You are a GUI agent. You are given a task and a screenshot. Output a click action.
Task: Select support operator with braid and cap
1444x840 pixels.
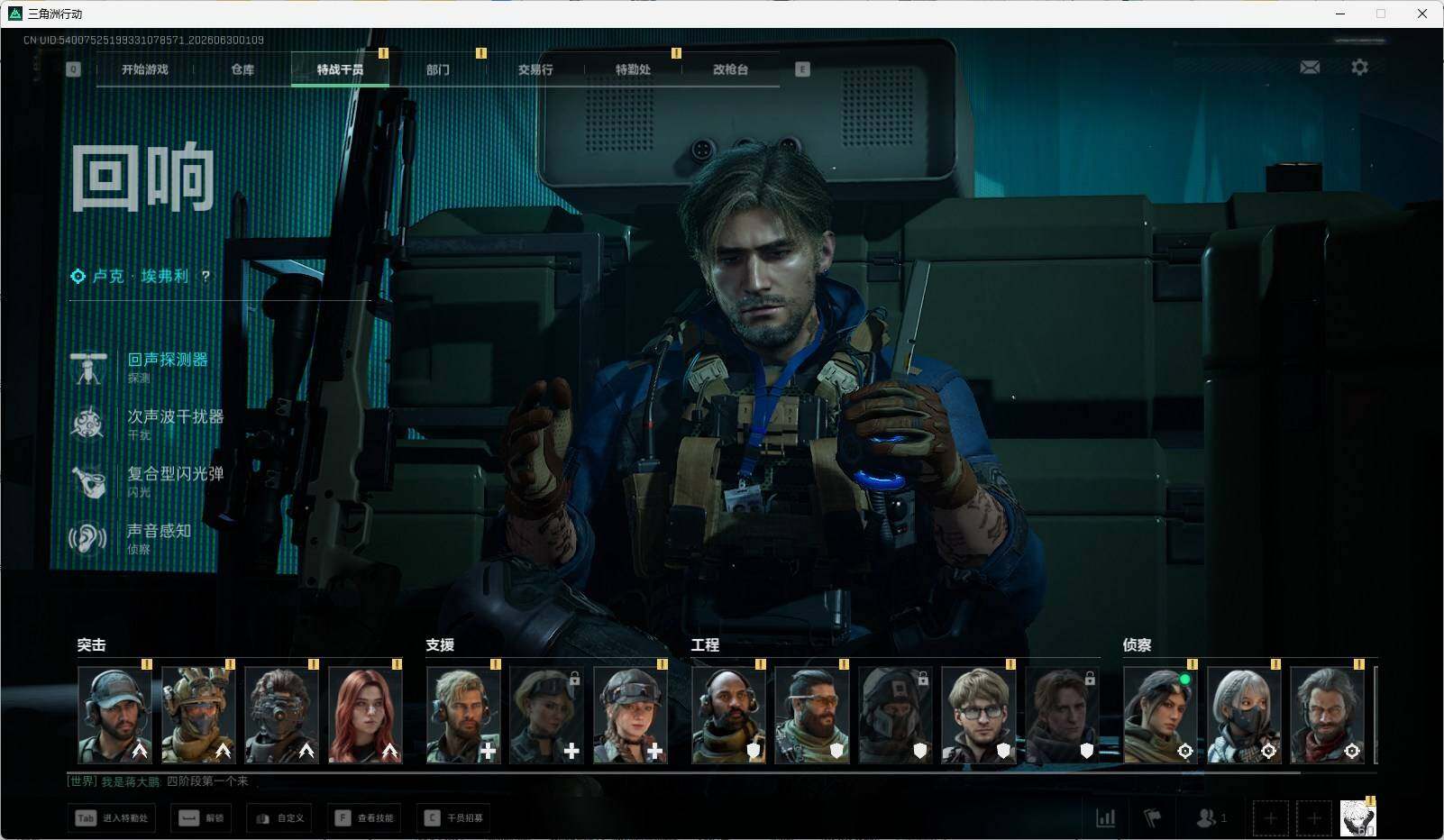(x=630, y=715)
